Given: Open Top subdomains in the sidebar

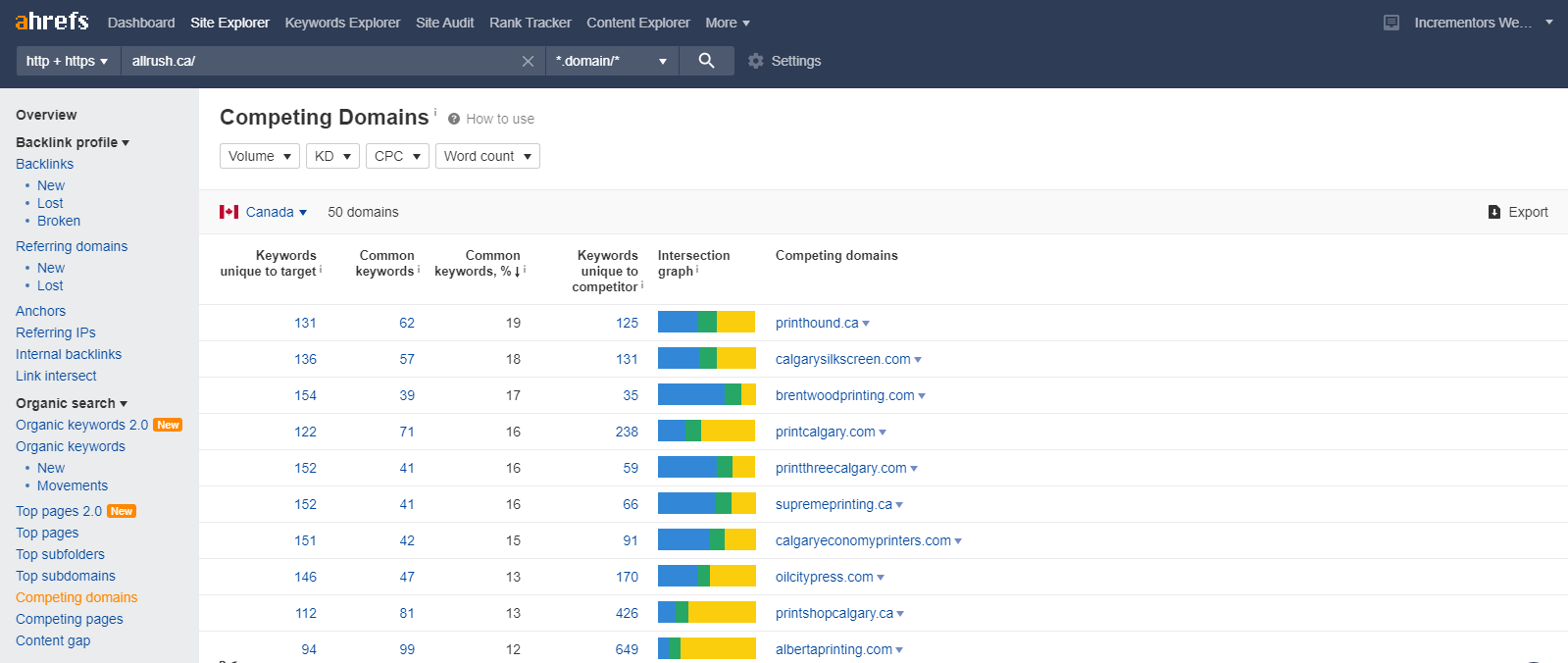Looking at the screenshot, I should (66, 576).
